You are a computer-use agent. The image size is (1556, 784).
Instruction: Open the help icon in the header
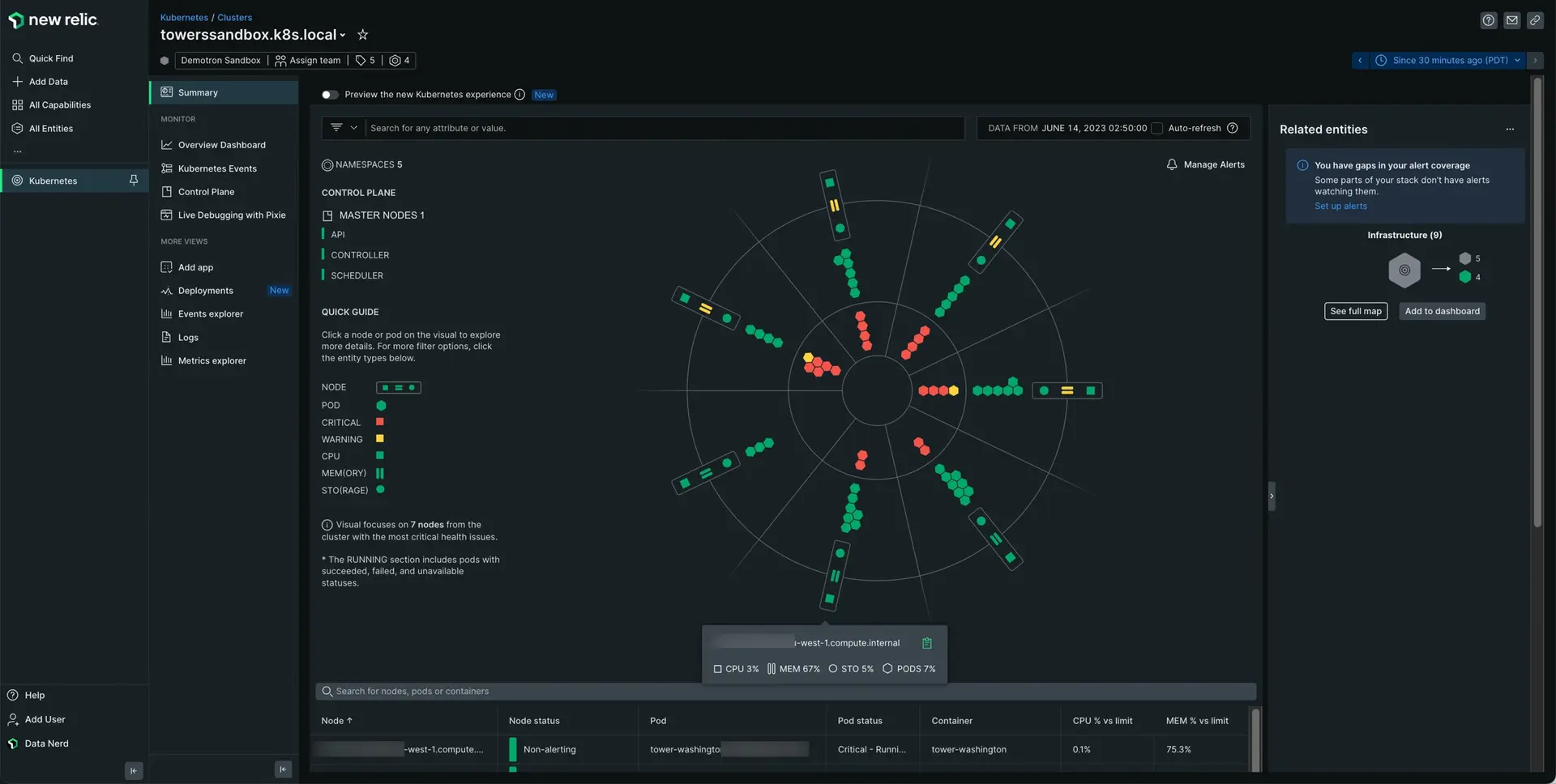[x=1489, y=20]
